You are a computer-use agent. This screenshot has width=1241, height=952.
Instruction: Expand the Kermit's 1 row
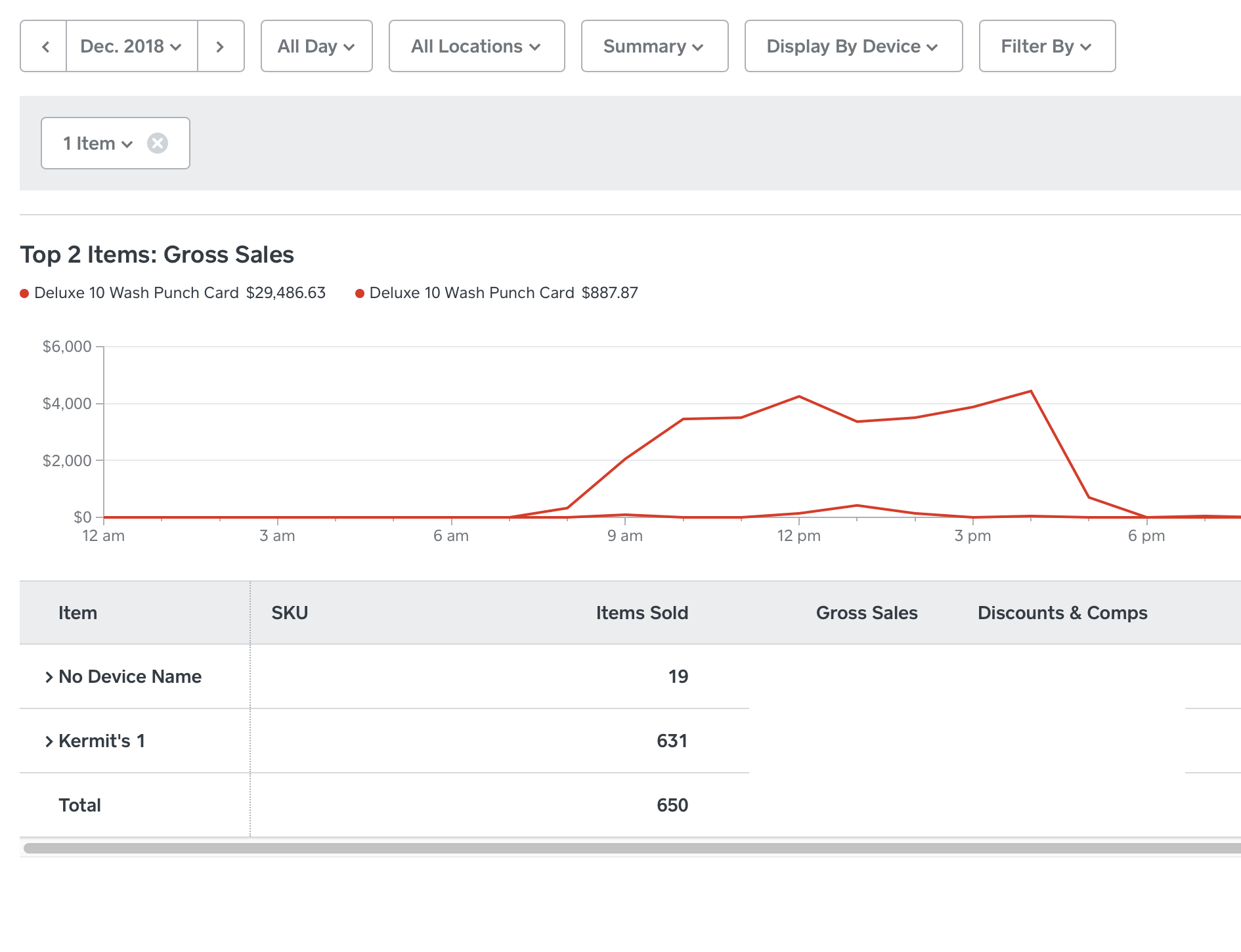49,741
